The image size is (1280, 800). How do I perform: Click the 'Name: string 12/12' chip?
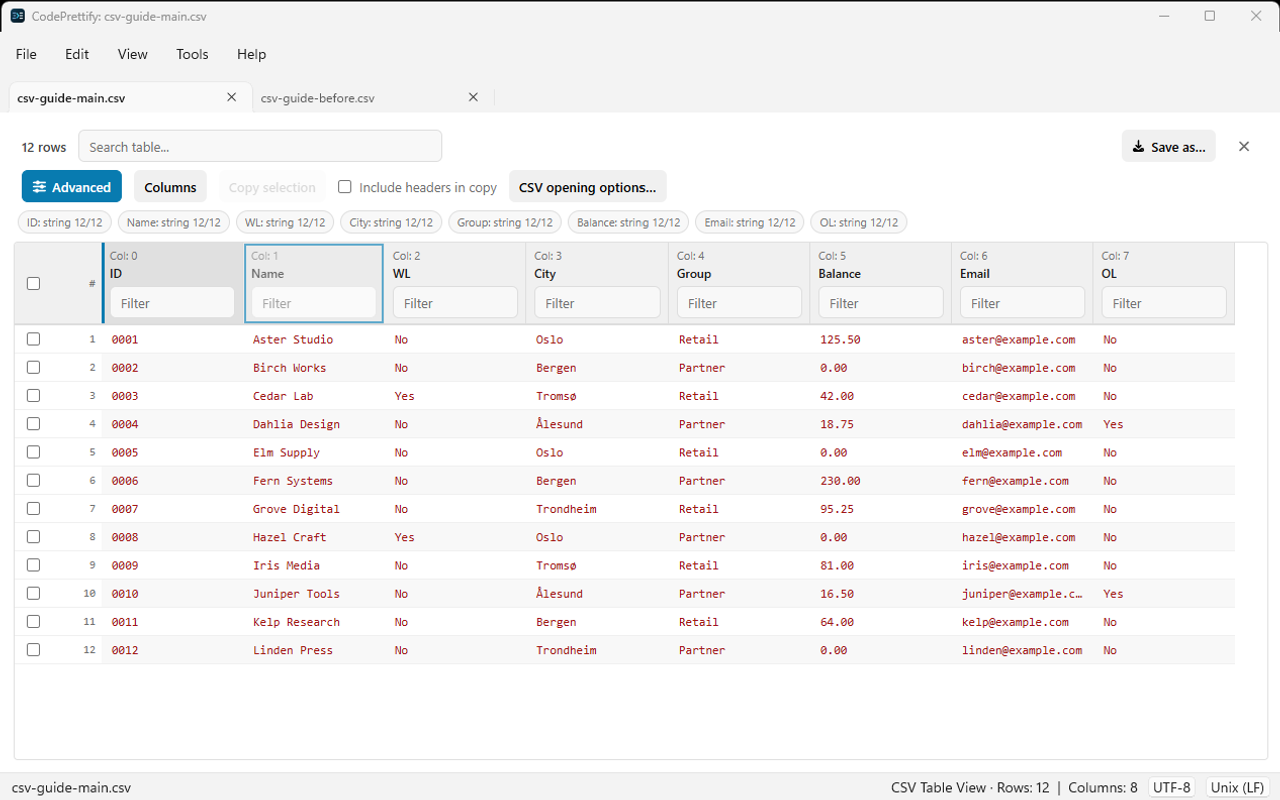pyautogui.click(x=174, y=222)
